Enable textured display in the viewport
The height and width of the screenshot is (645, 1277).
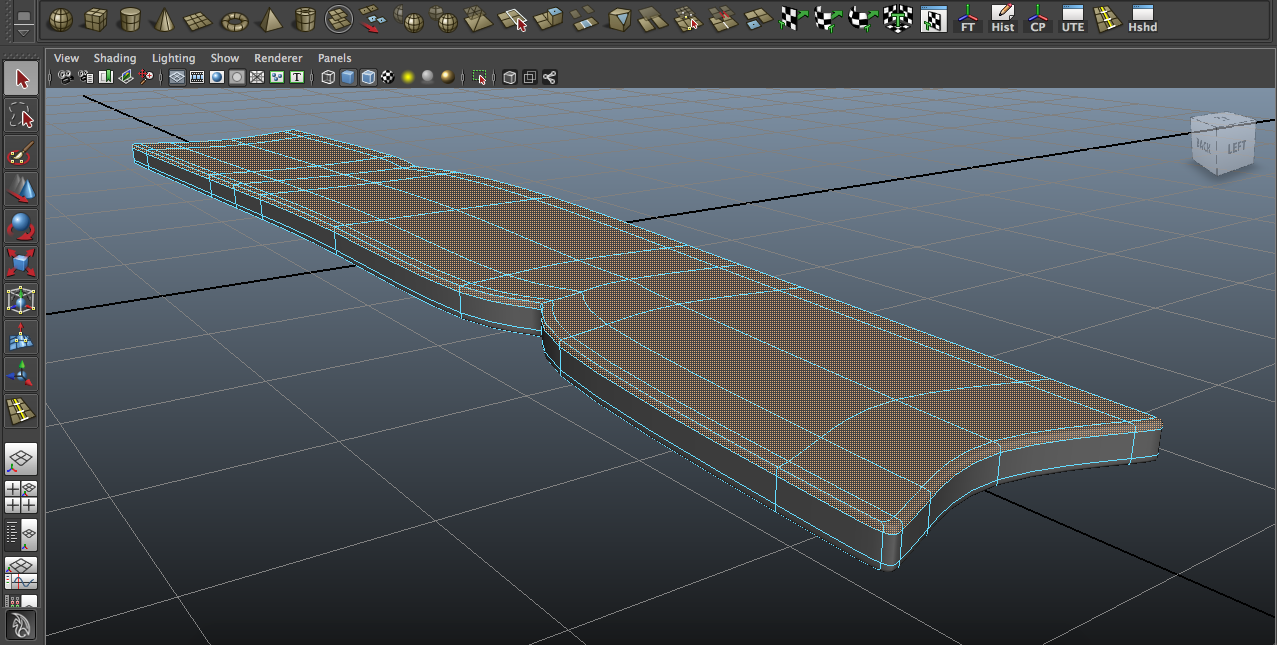[386, 77]
